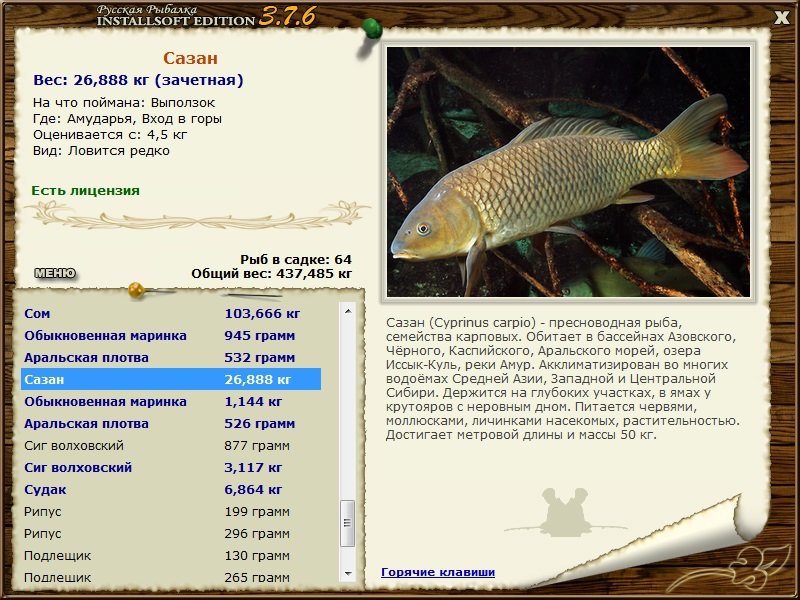Close the fish cage window
Screen dimensions: 800x600
[781, 18]
